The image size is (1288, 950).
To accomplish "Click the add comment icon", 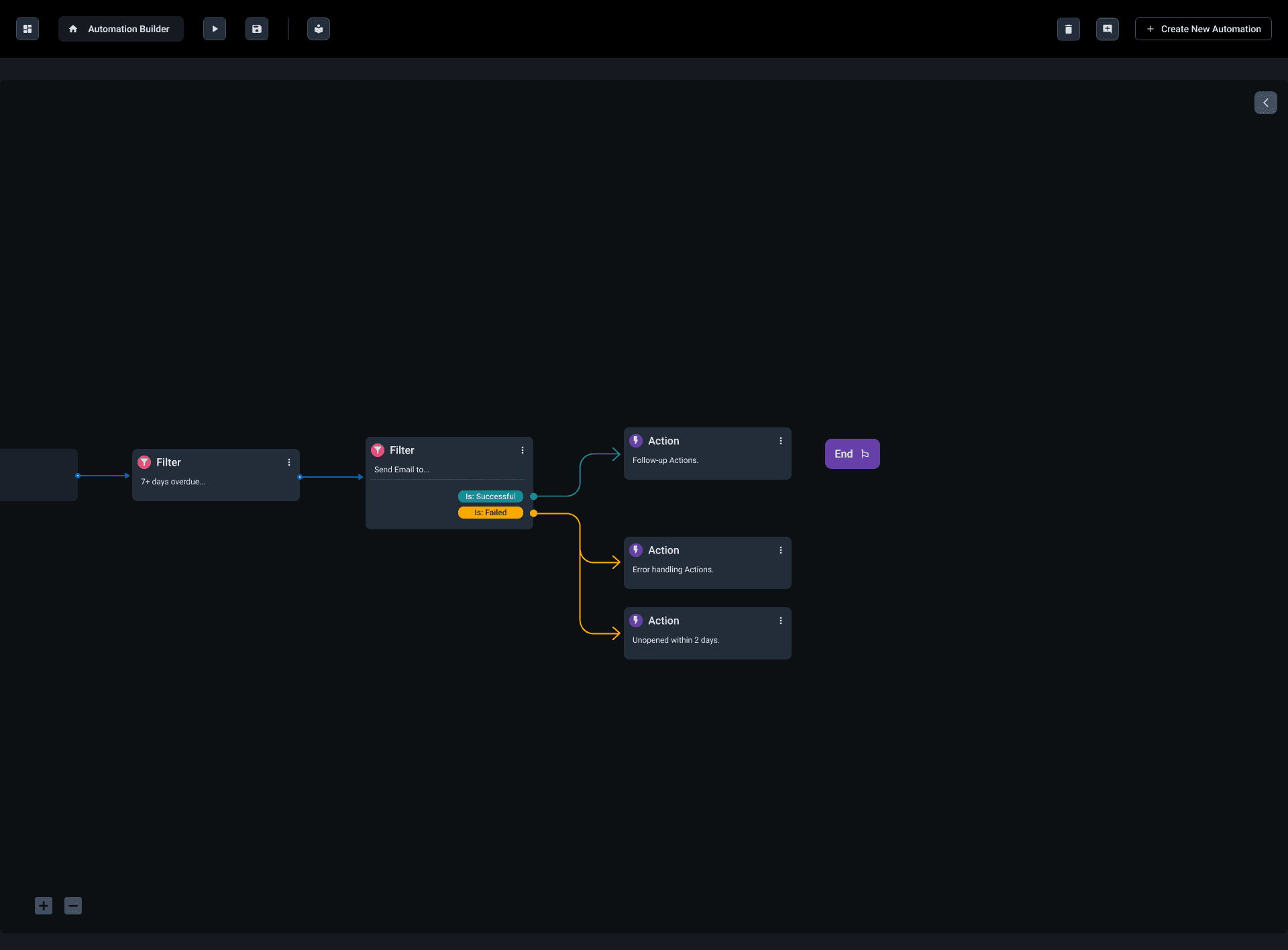I will coord(1108,29).
